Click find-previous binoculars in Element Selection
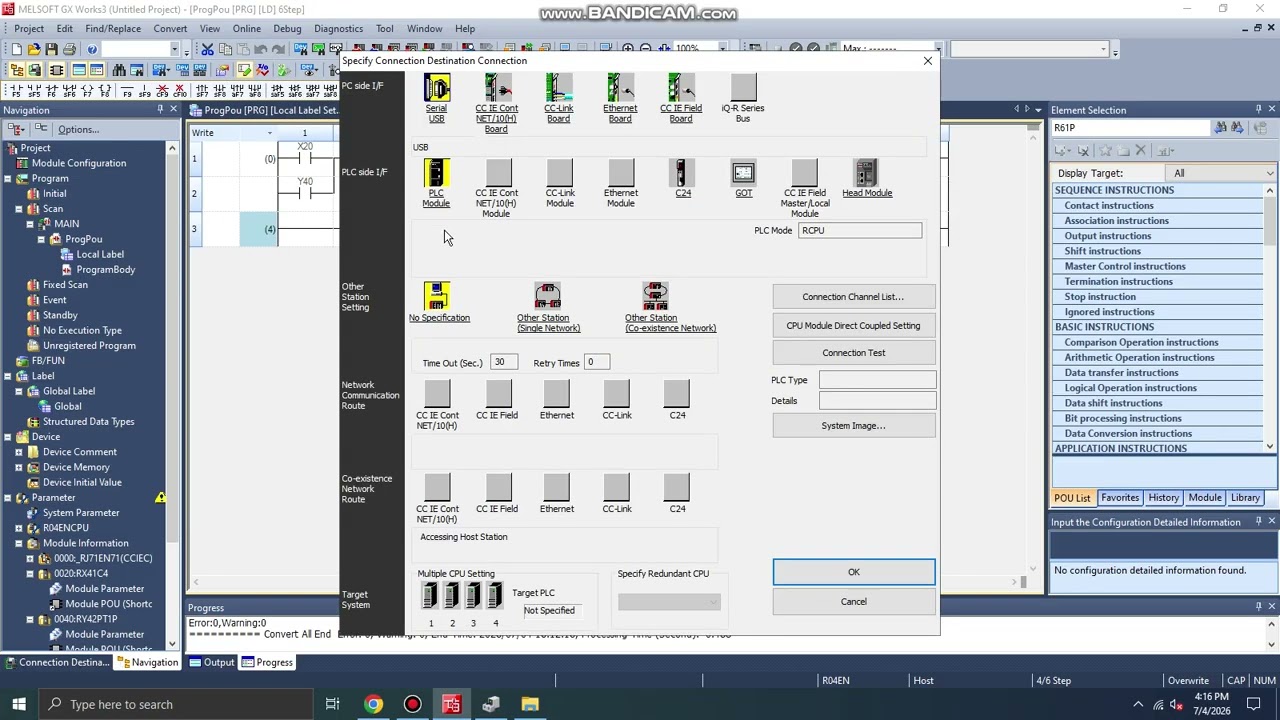1280x720 pixels. (1221, 128)
